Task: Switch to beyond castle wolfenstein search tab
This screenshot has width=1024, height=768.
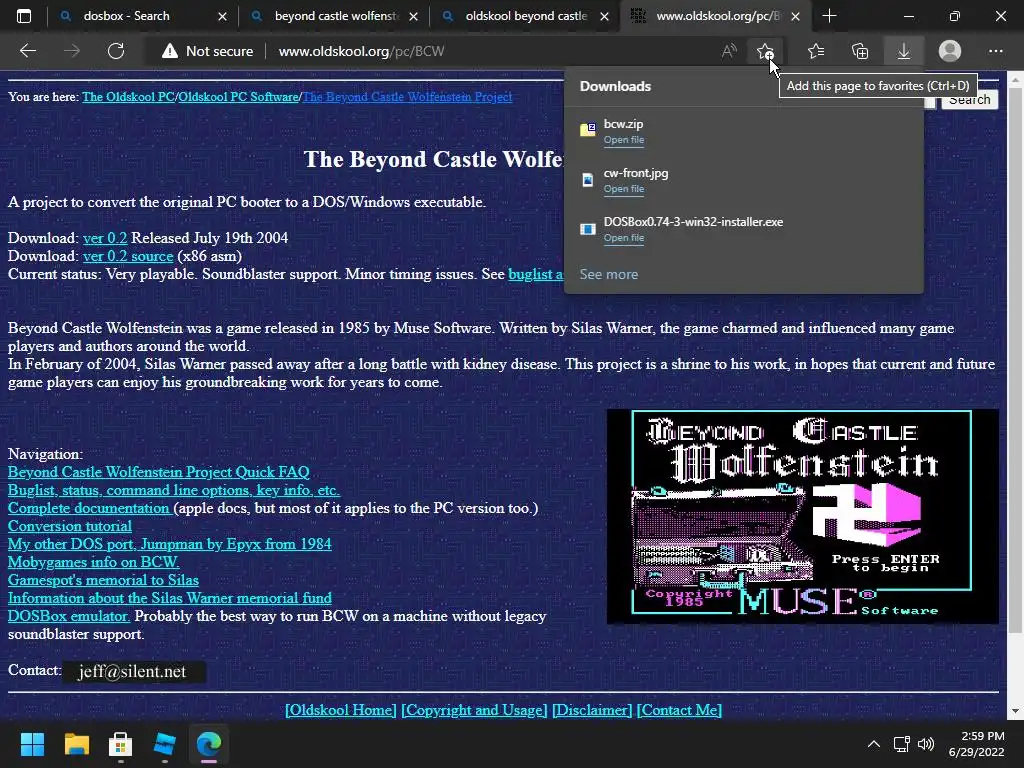Action: point(336,16)
